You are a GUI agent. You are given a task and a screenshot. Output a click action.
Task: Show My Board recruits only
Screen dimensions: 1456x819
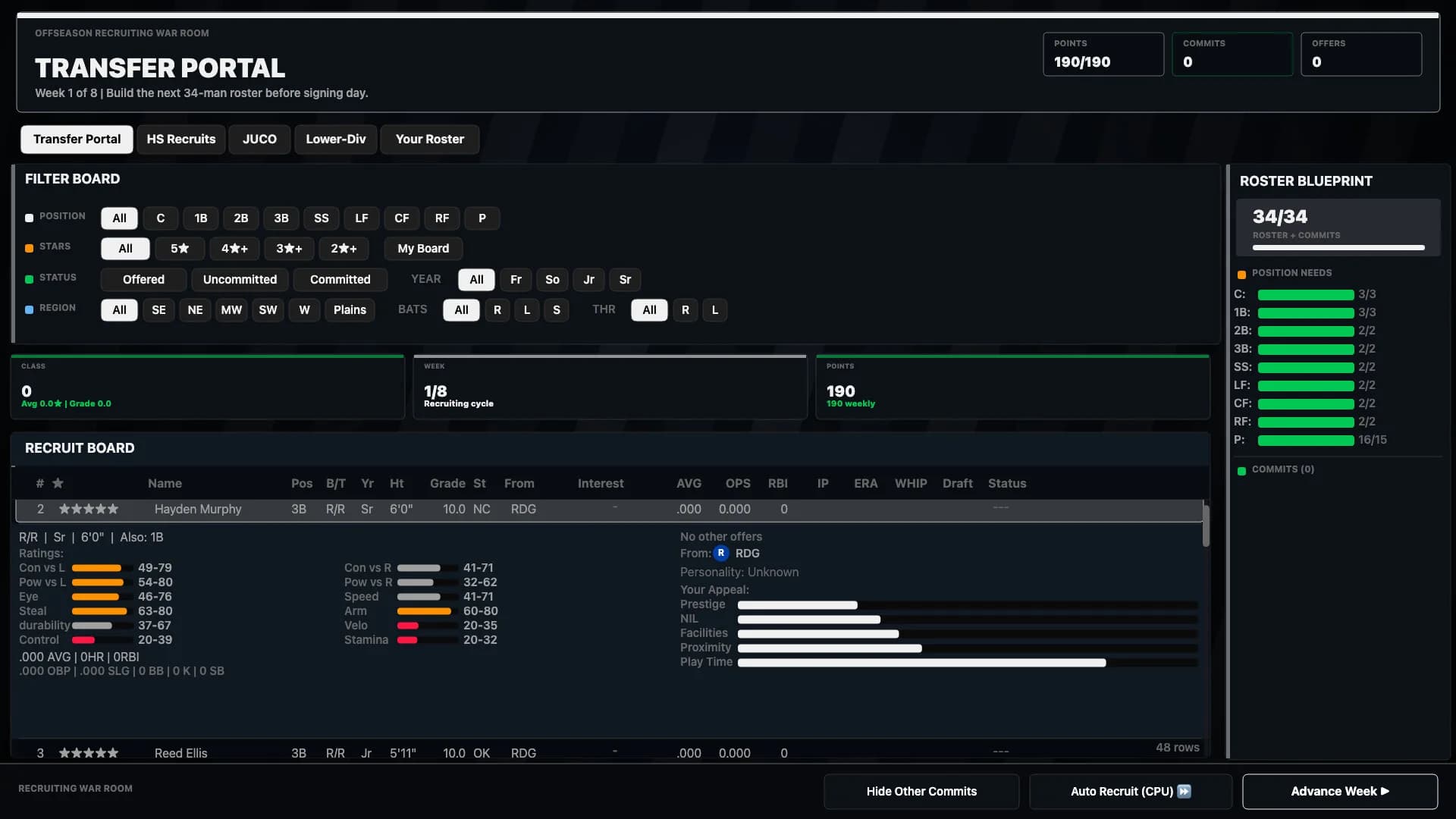point(423,249)
